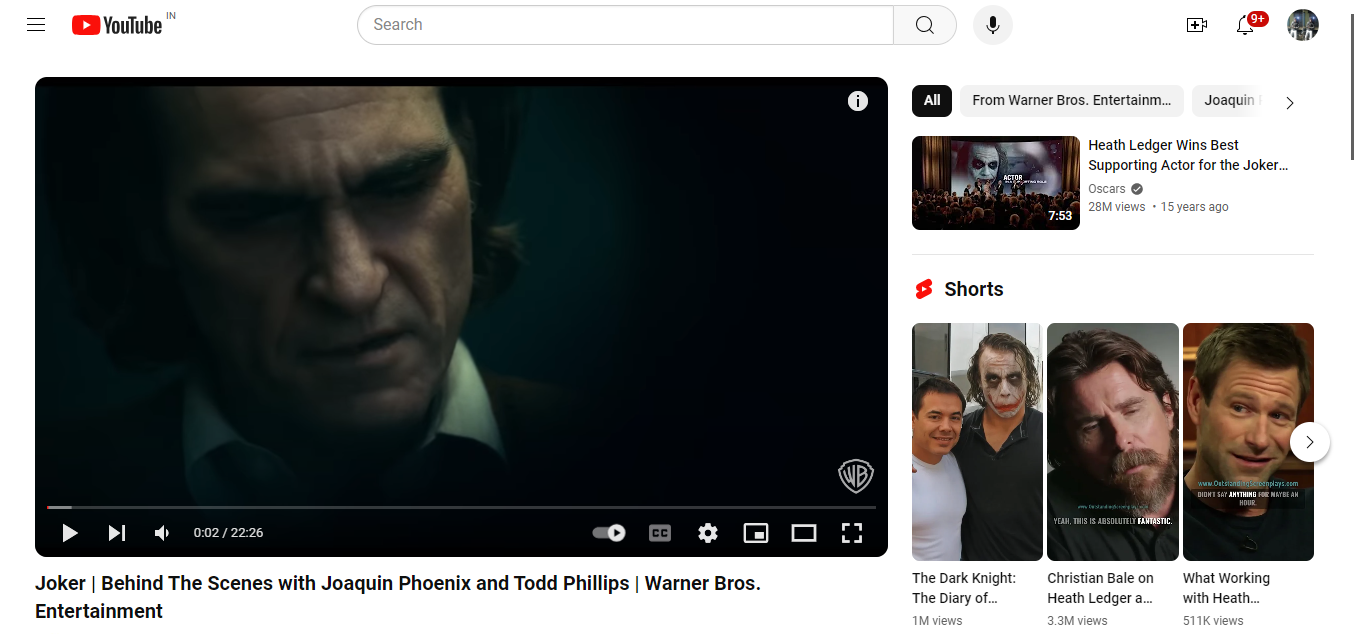Click Christian Bale short title

coord(1101,588)
